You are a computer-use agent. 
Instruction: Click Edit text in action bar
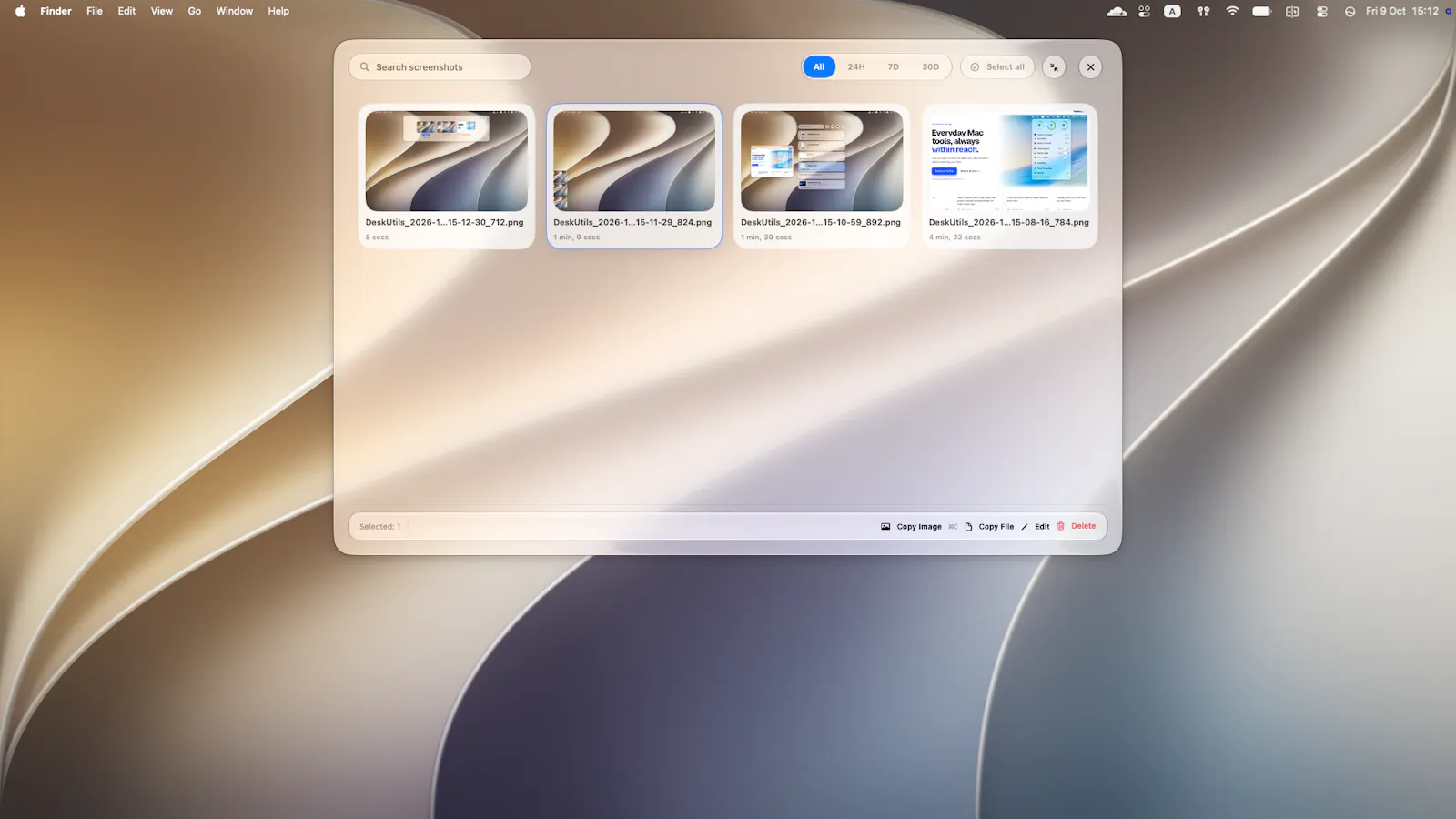(x=1042, y=527)
